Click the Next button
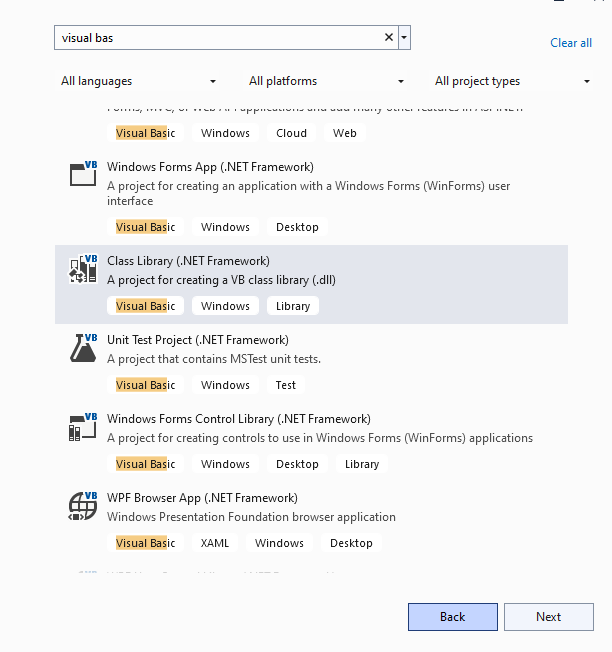The height and width of the screenshot is (652, 612). (549, 617)
